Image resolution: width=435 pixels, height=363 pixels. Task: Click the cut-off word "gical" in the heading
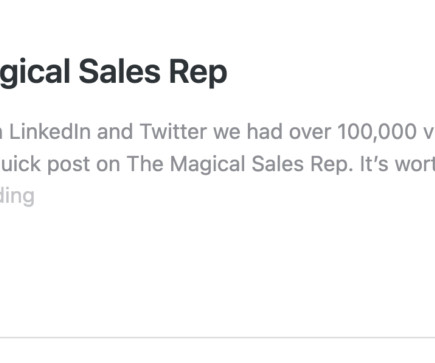click(x=35, y=73)
